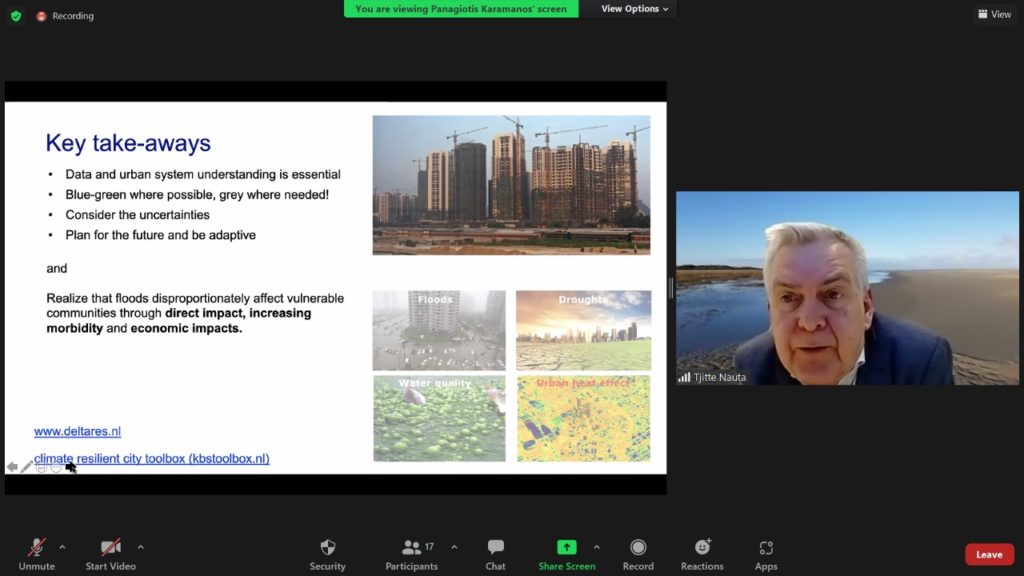Image resolution: width=1024 pixels, height=576 pixels.
Task: Select the pen tool on slide
Action: 27,467
